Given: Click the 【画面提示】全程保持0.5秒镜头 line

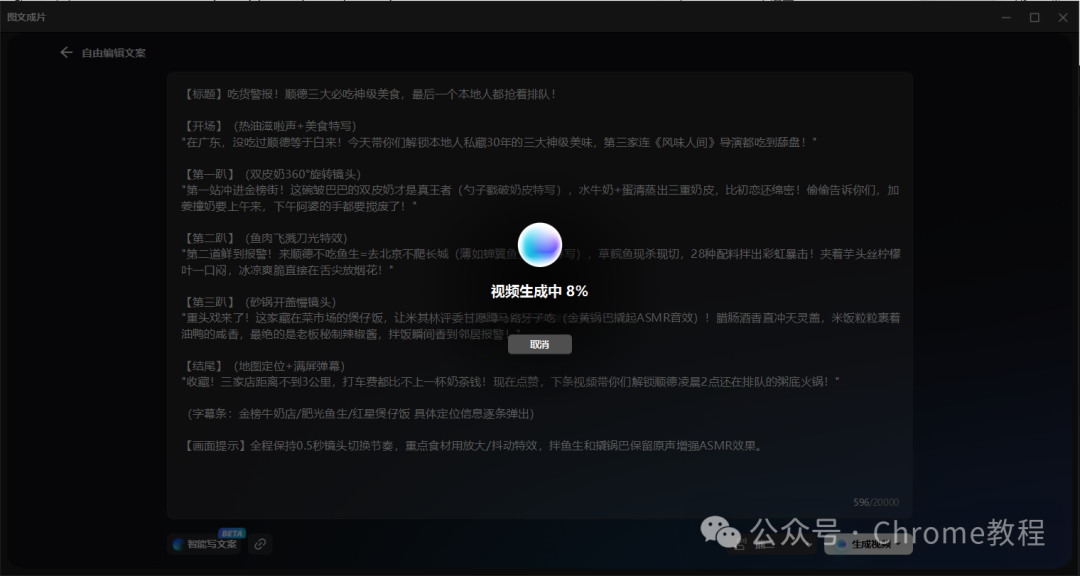Looking at the screenshot, I should click(x=473, y=446).
